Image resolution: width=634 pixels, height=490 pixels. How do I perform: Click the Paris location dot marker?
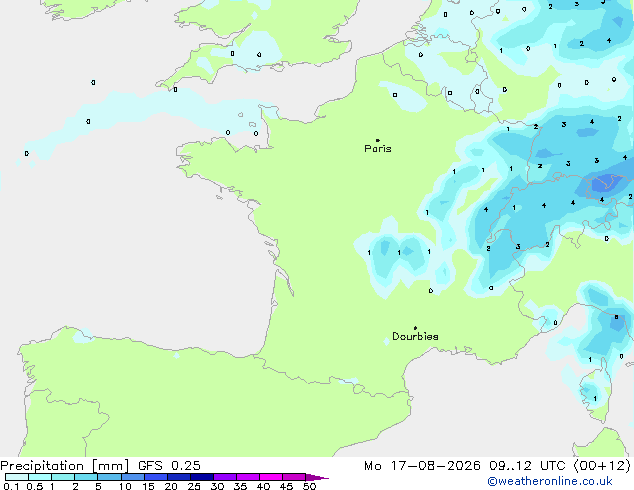pyautogui.click(x=378, y=140)
